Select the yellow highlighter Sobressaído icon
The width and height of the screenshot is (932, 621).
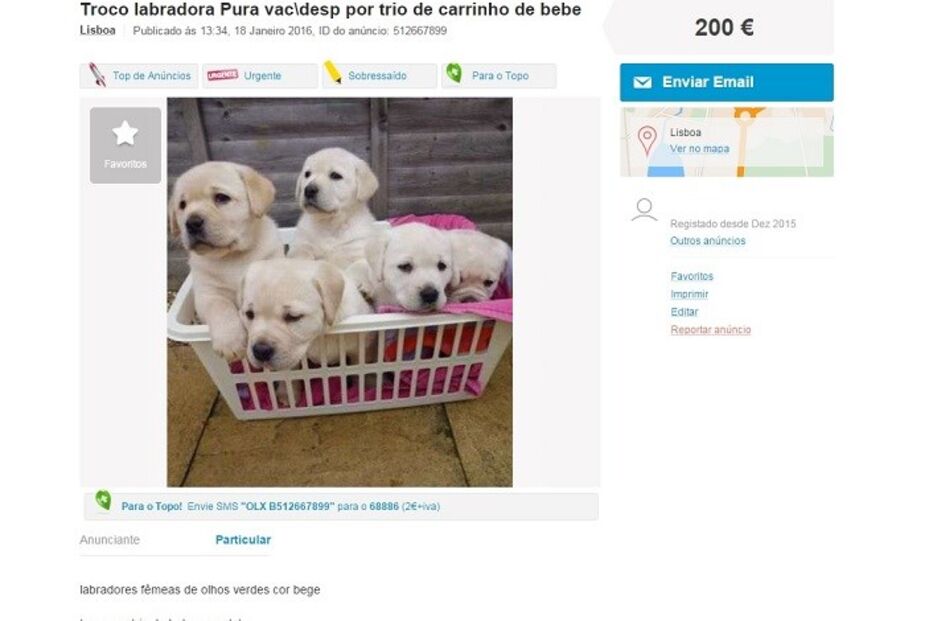coord(333,74)
